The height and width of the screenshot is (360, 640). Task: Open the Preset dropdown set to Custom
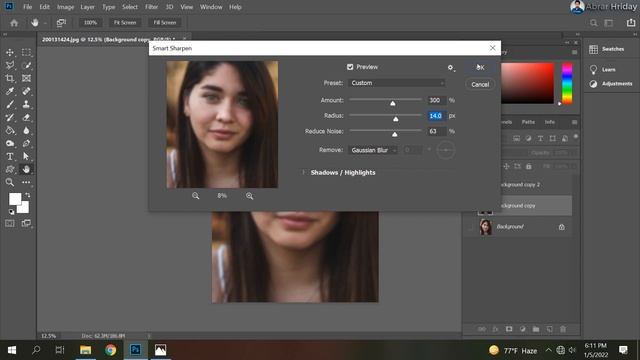397,83
